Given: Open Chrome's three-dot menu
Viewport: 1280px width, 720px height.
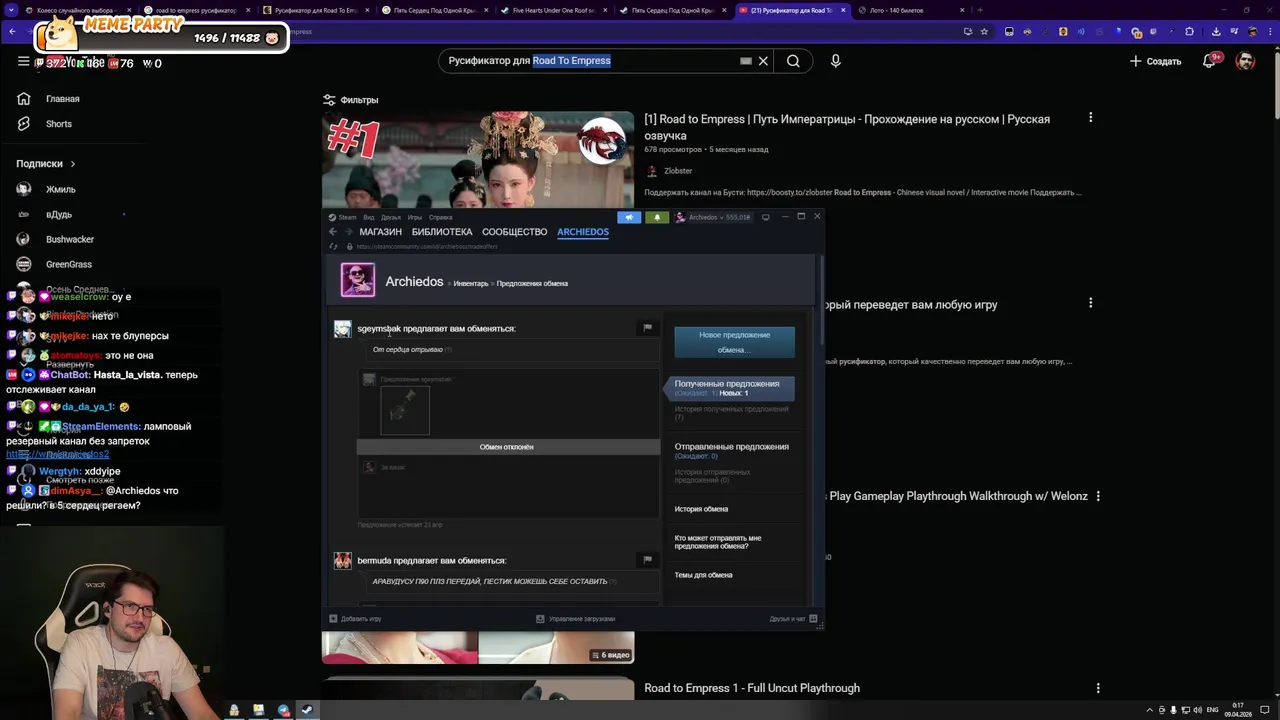Looking at the screenshot, I should tap(1269, 32).
